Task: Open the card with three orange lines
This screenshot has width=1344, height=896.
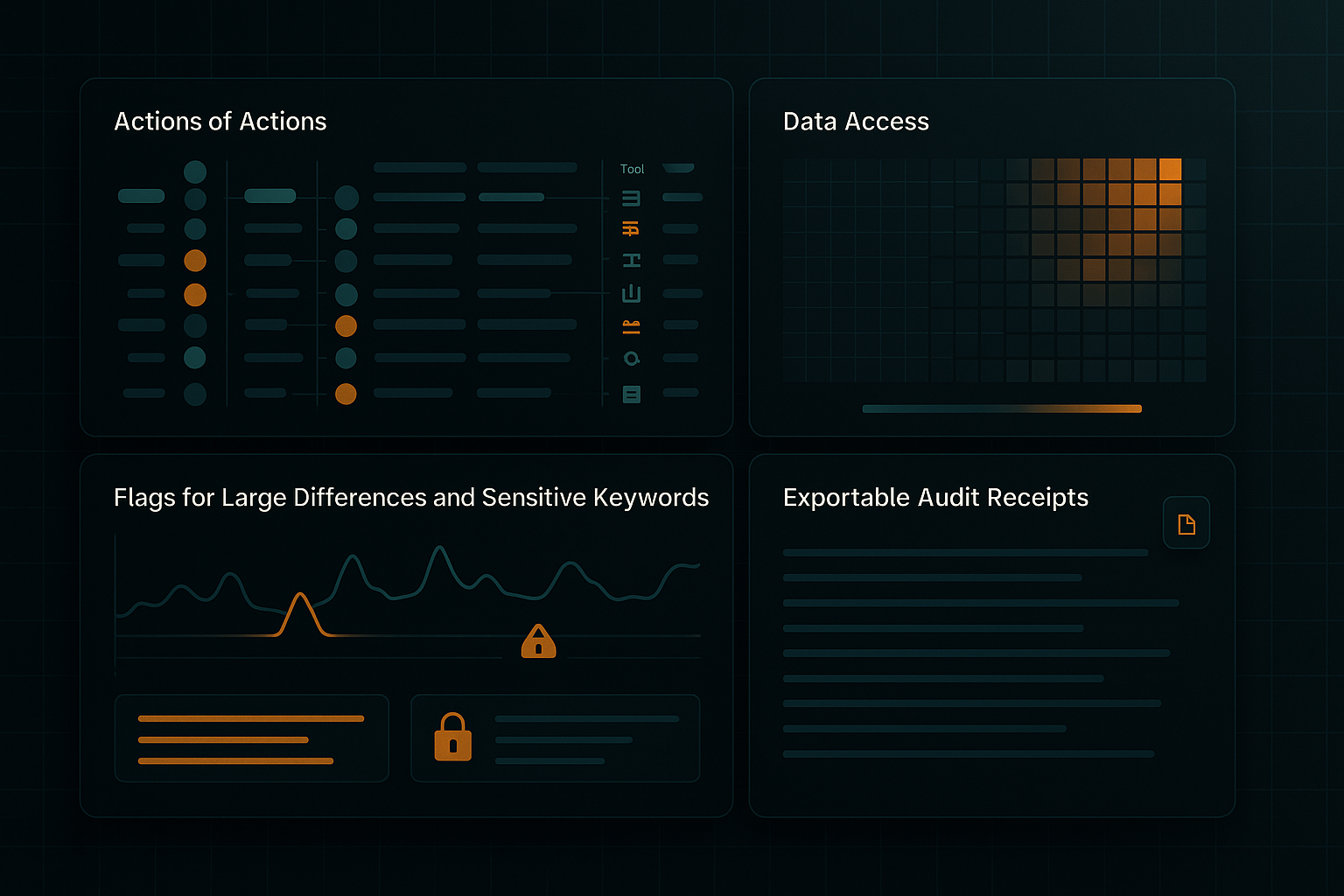Action: (x=251, y=738)
